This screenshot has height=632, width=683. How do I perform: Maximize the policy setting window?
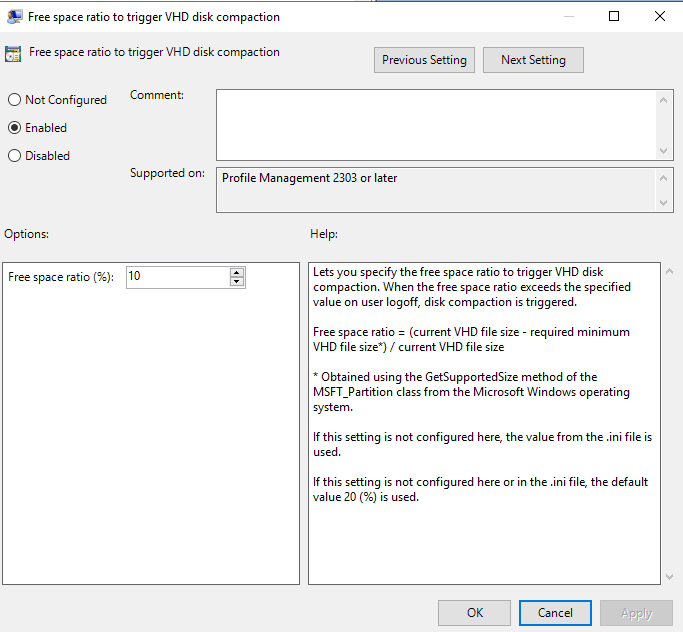(614, 17)
